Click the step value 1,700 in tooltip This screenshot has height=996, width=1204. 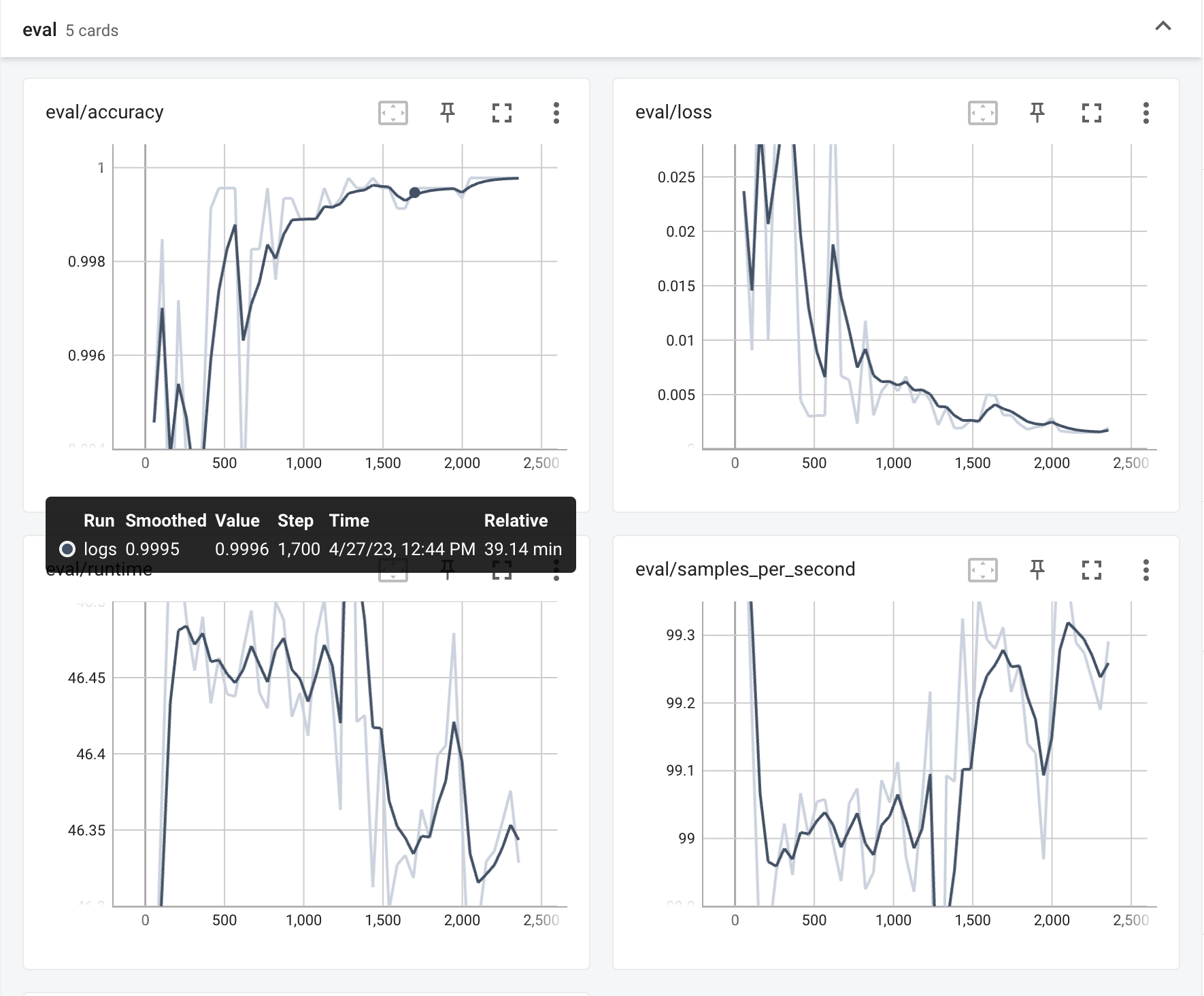click(x=299, y=549)
